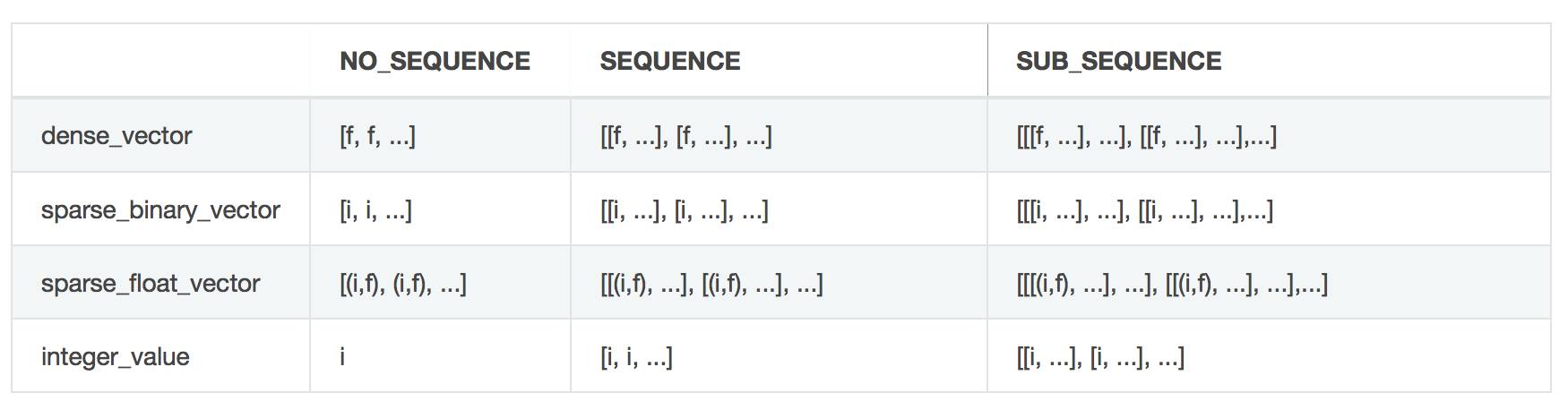Click dense_vector SUB_SEQUENCE cell value
Screen dimensions: 1568x401
coord(1146,136)
